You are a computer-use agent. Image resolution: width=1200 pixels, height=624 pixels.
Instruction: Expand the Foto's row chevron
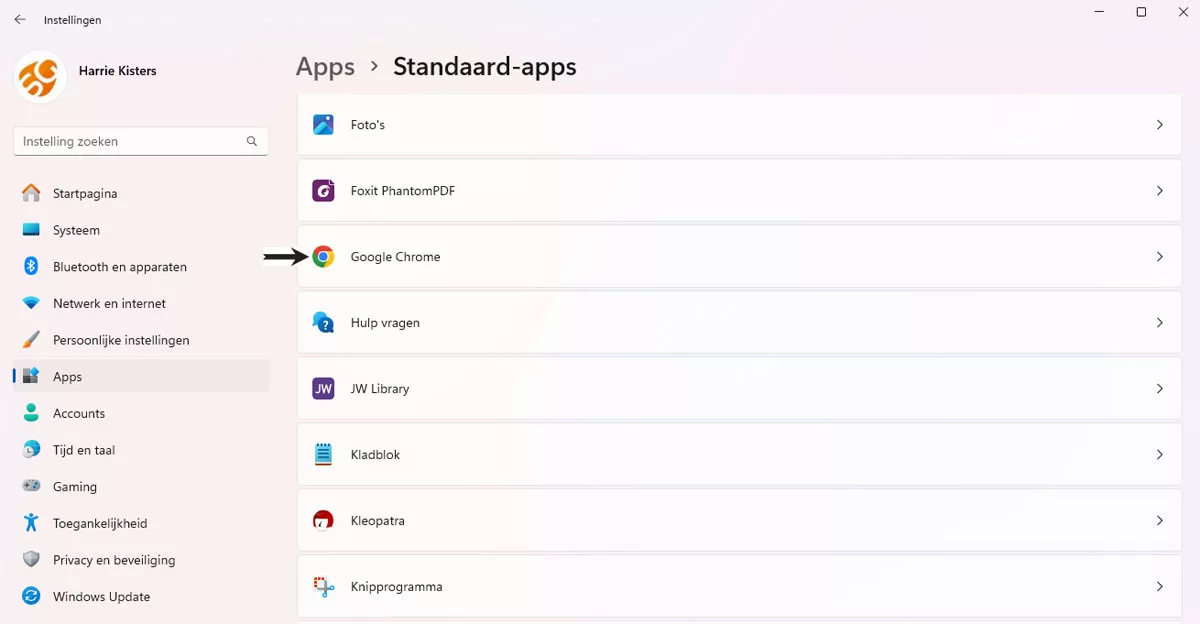point(1160,125)
